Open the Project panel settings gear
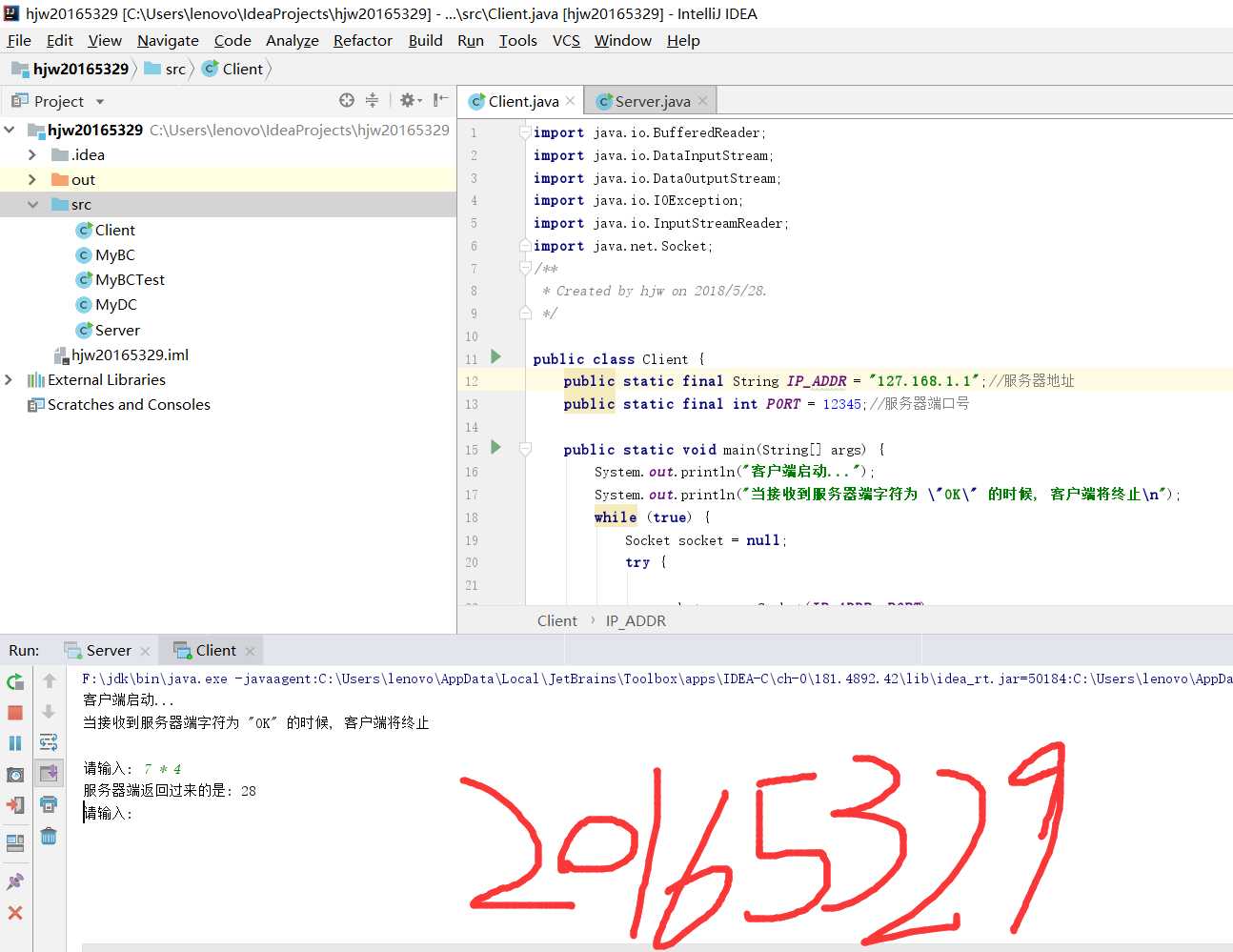The image size is (1233, 952). coord(410,100)
